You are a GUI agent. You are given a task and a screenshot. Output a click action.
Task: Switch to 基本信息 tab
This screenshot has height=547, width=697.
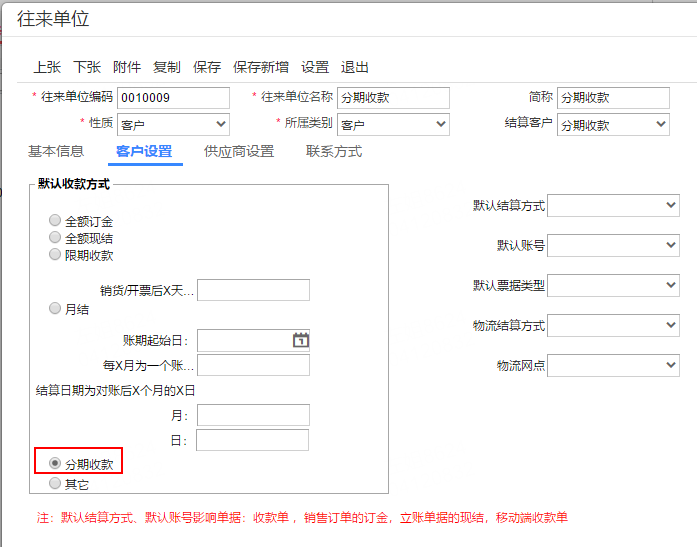point(56,152)
